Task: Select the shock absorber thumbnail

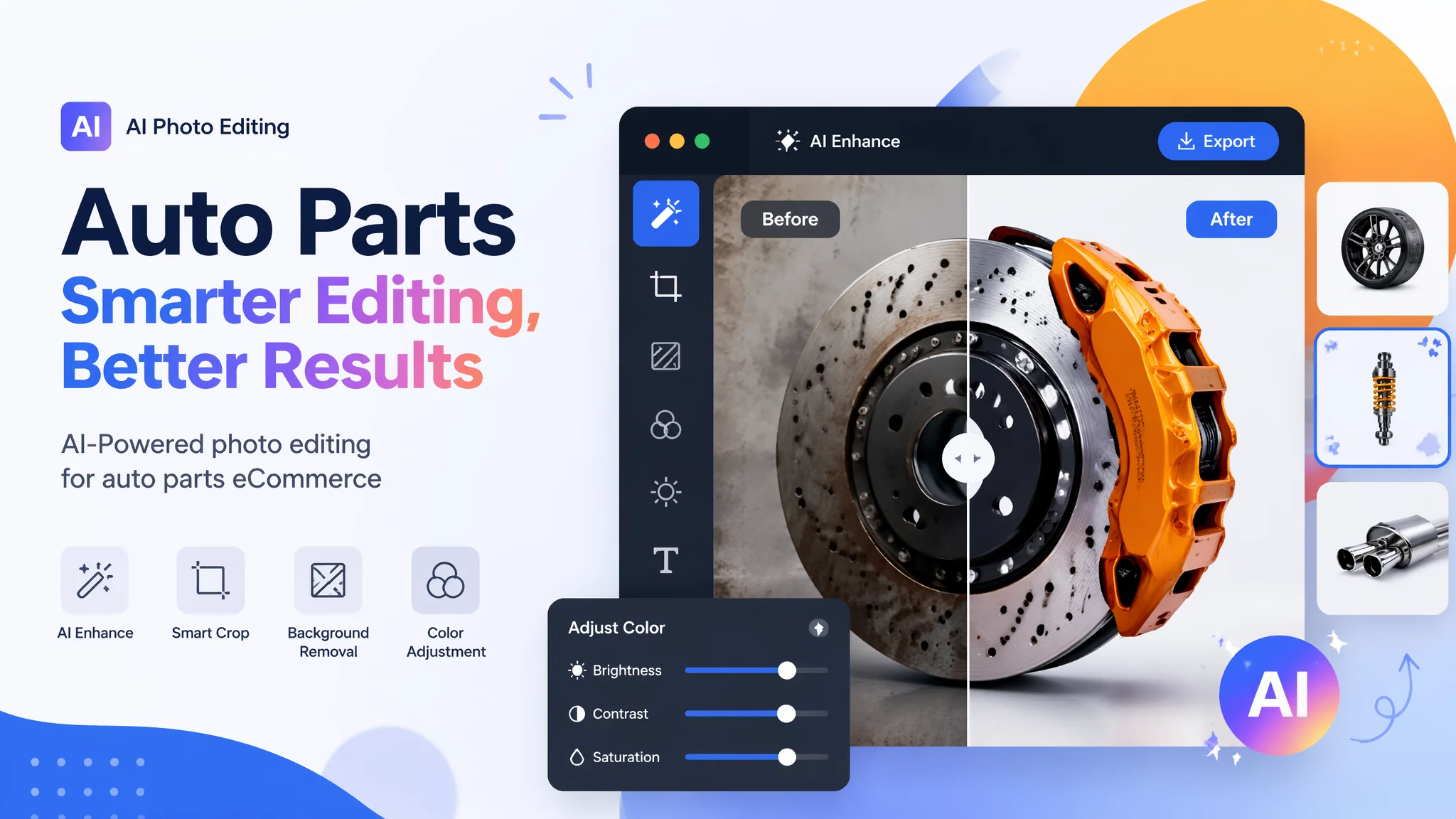Action: [x=1383, y=397]
